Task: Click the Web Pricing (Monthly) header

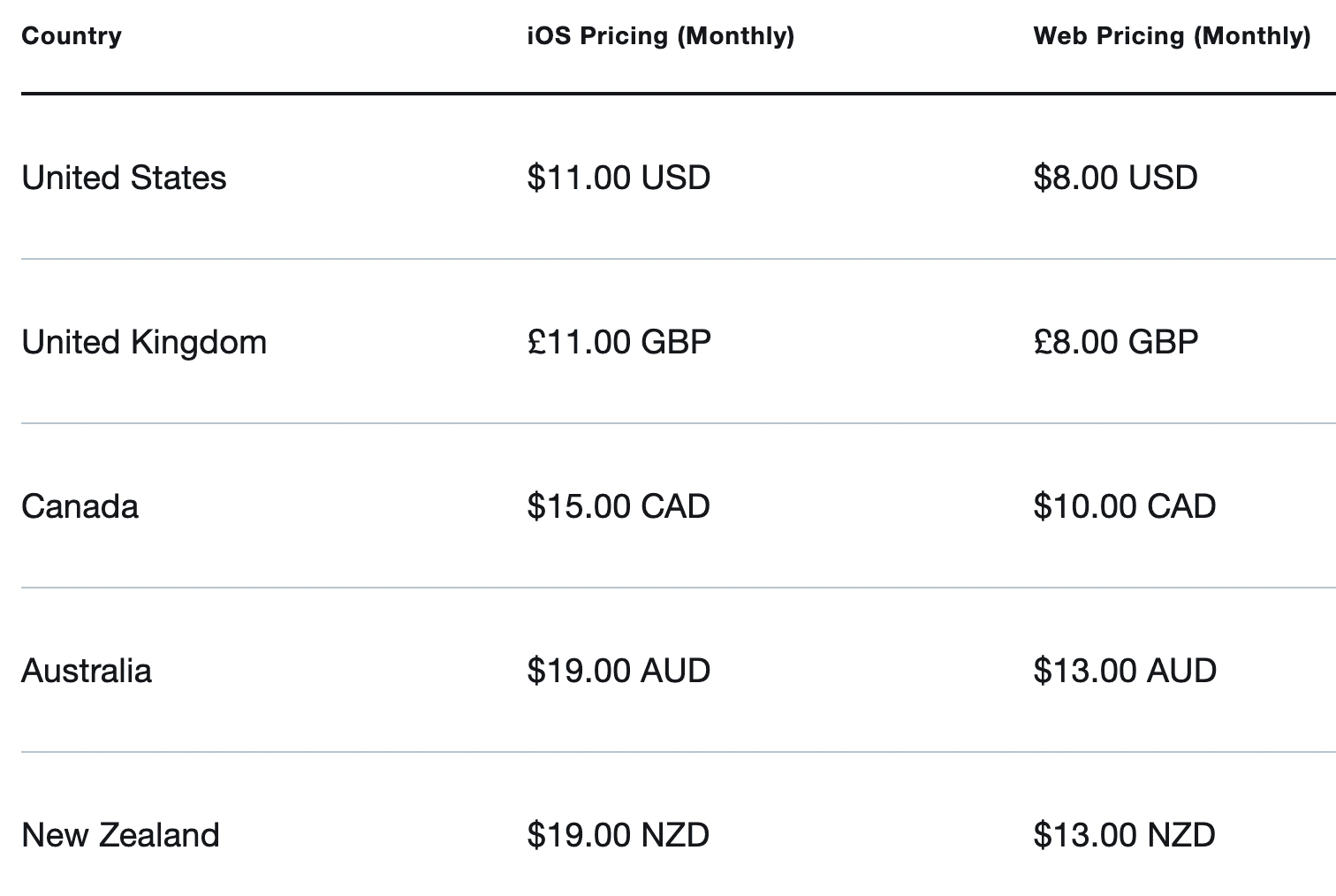Action: [x=1173, y=36]
